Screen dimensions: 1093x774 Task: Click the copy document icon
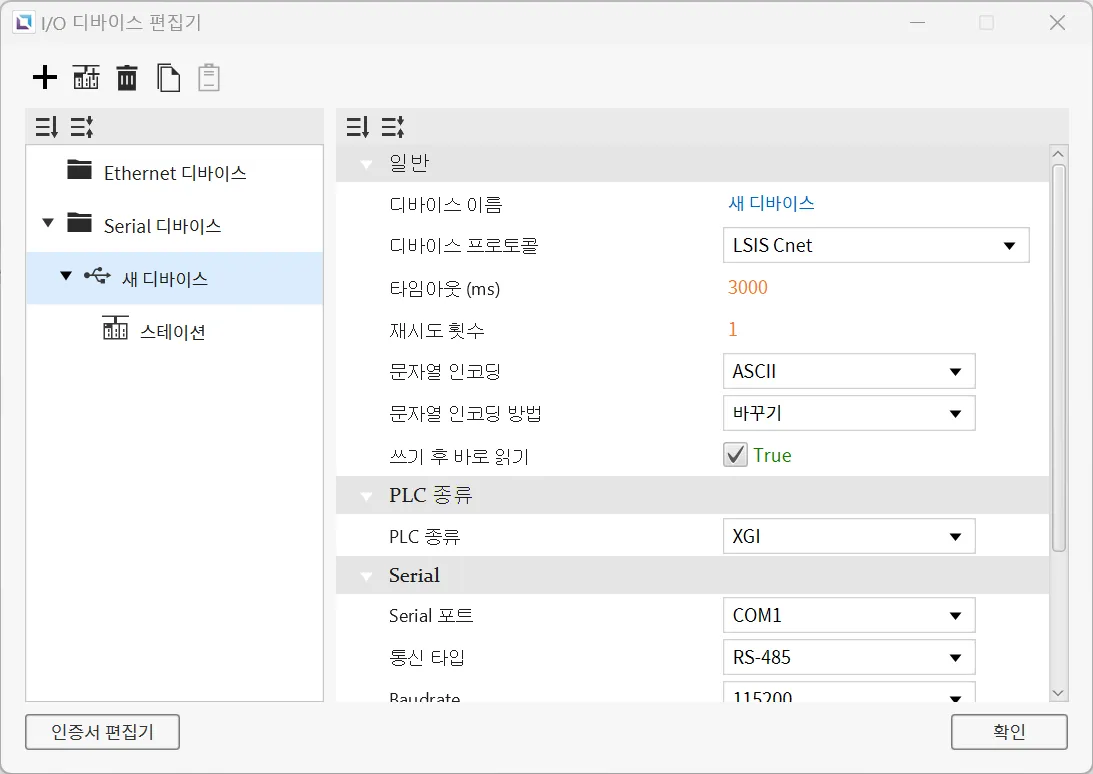(x=168, y=77)
